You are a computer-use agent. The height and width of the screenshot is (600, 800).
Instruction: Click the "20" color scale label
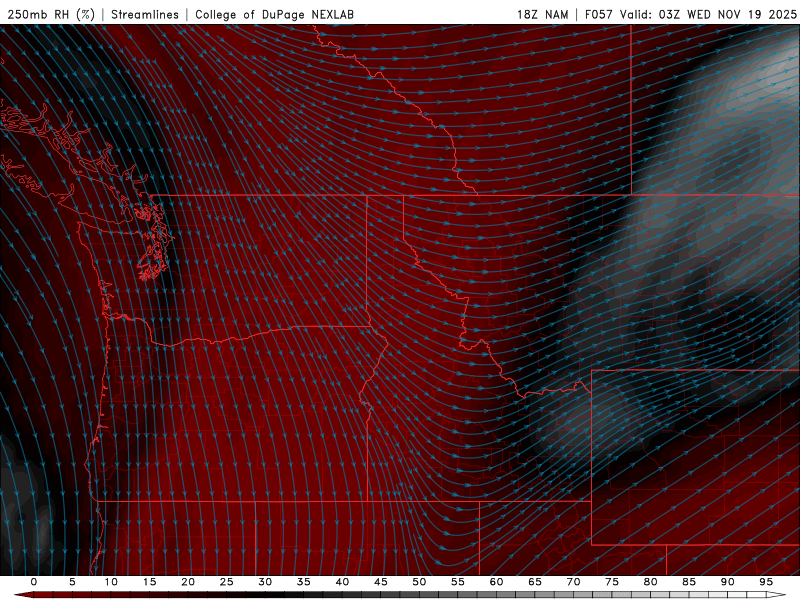[x=188, y=582]
